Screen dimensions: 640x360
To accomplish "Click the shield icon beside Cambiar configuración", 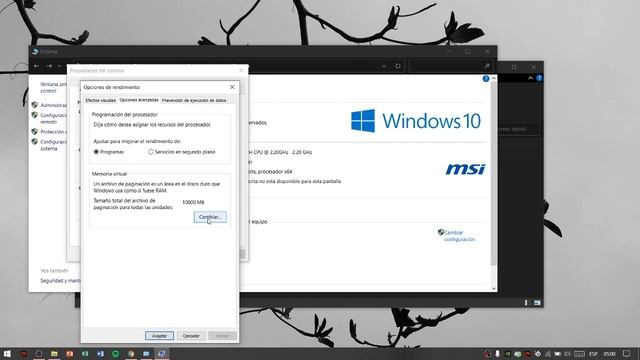I will pyautogui.click(x=440, y=232).
